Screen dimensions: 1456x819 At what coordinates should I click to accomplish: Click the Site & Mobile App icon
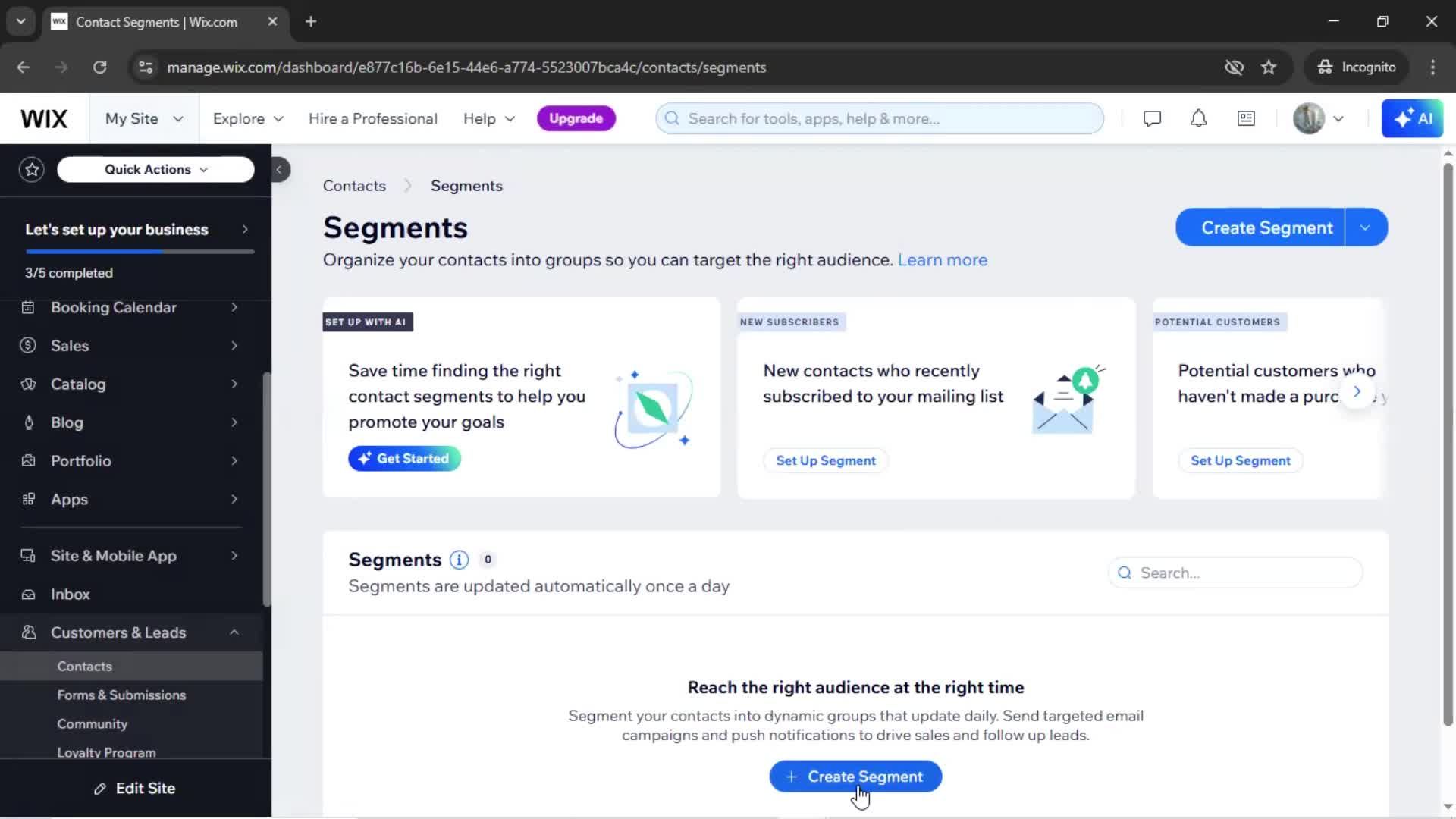click(28, 556)
